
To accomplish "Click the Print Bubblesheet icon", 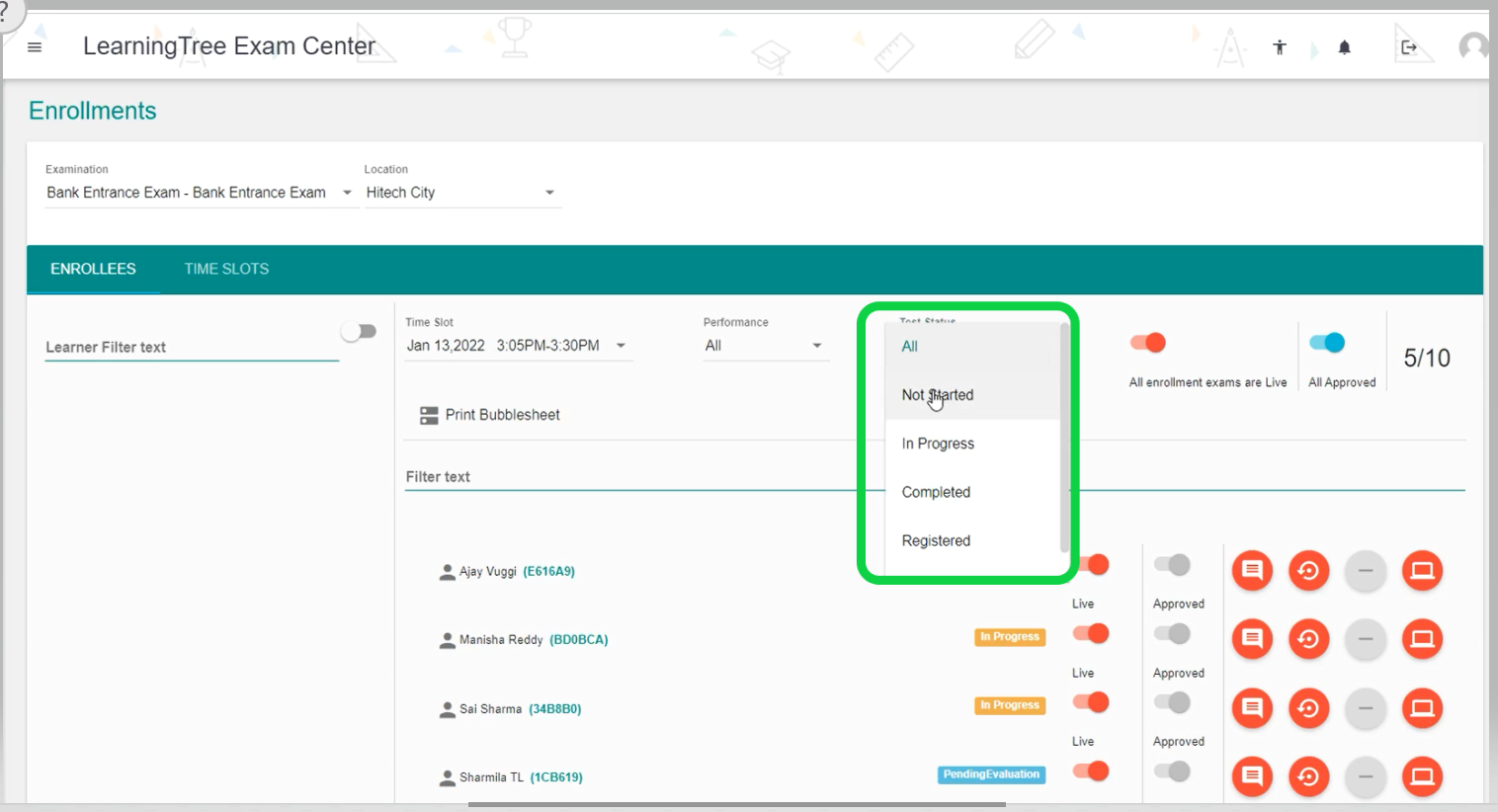I will (429, 415).
